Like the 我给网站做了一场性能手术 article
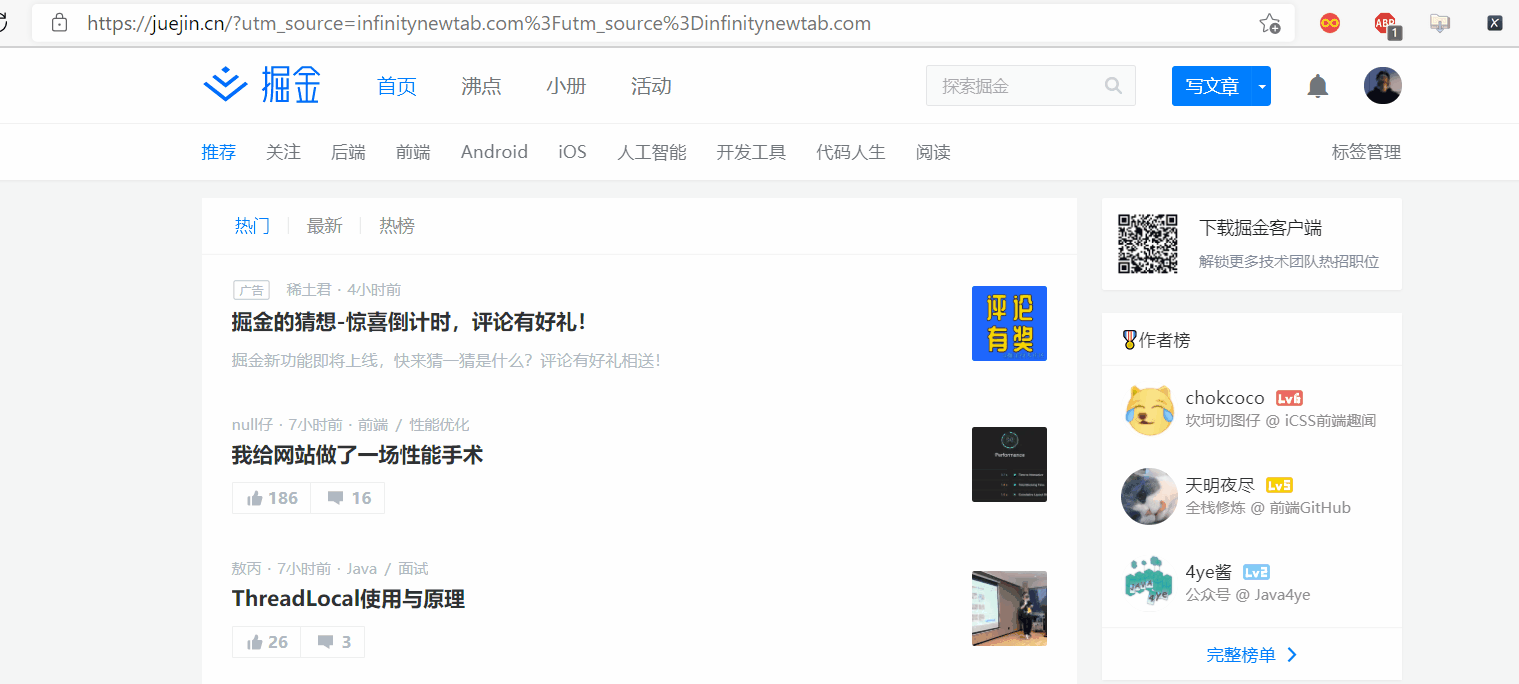The width and height of the screenshot is (1519, 684). coord(270,497)
